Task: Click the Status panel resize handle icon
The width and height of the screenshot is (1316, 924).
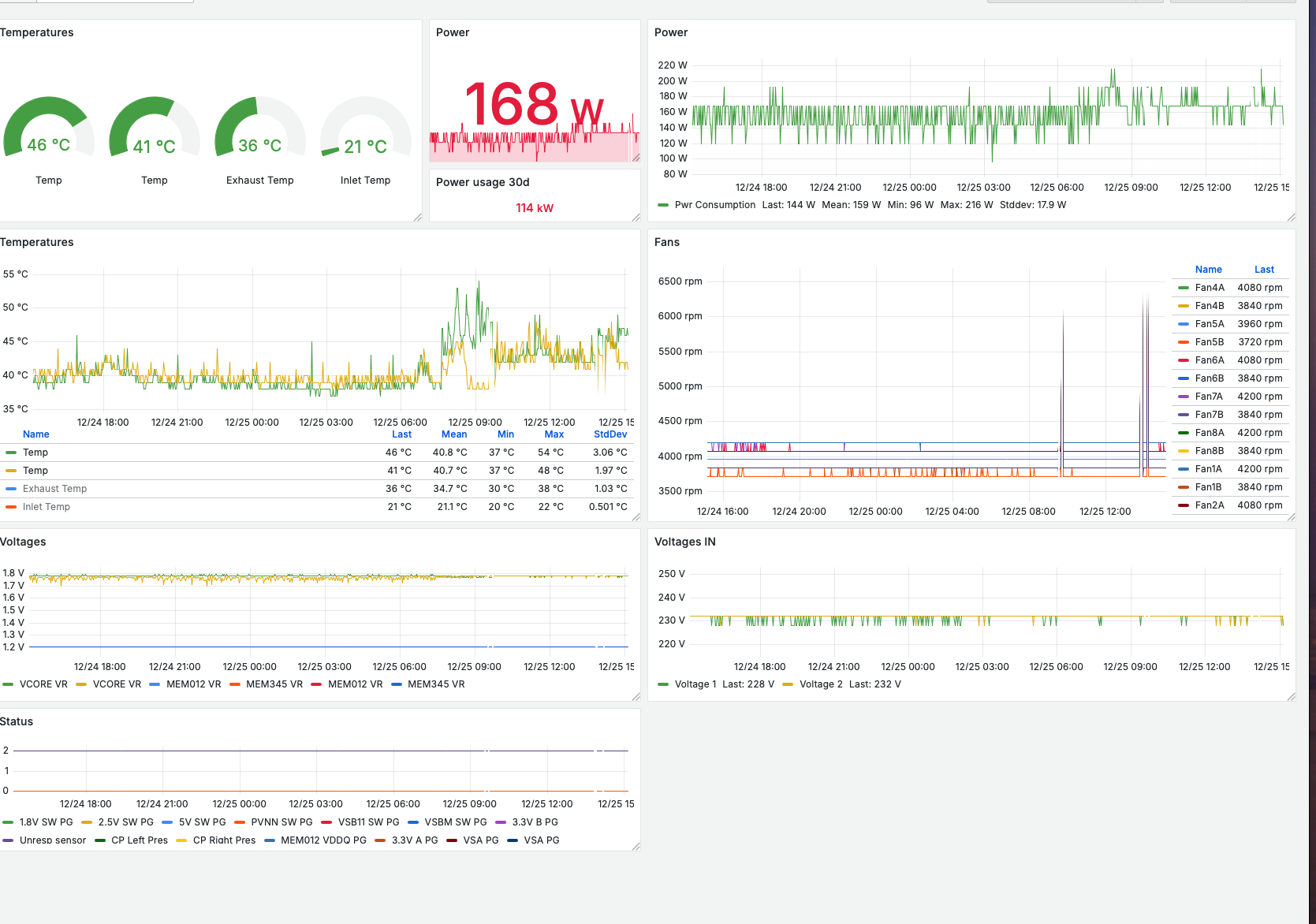Action: click(636, 847)
